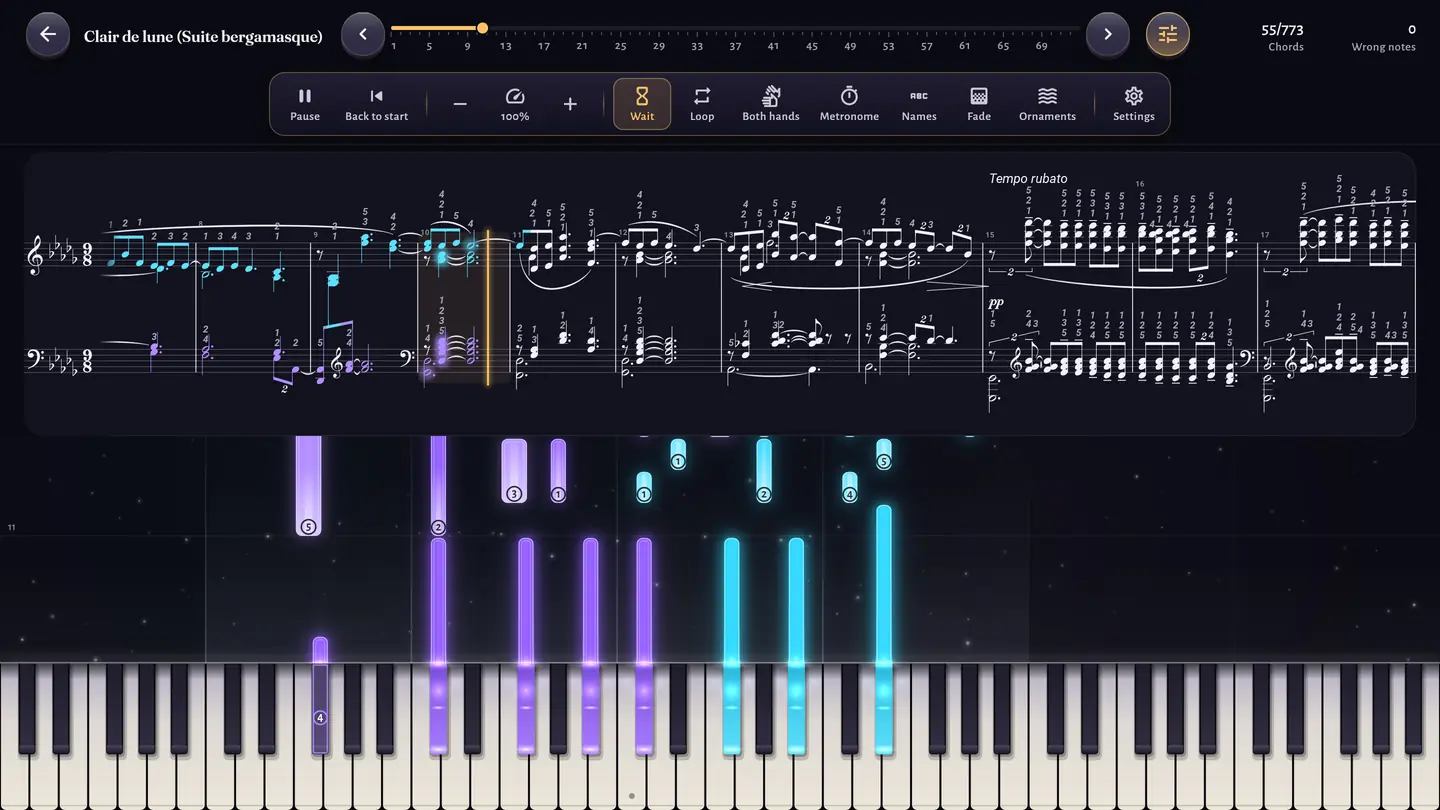Click the 100% speed gauge icon
This screenshot has height=810, width=1440.
coord(515,104)
